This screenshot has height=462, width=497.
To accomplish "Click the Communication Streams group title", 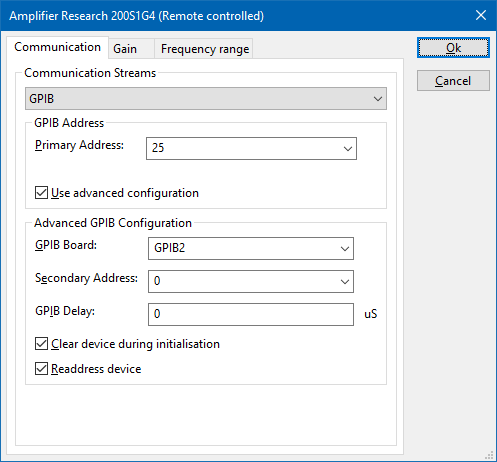I will click(90, 73).
